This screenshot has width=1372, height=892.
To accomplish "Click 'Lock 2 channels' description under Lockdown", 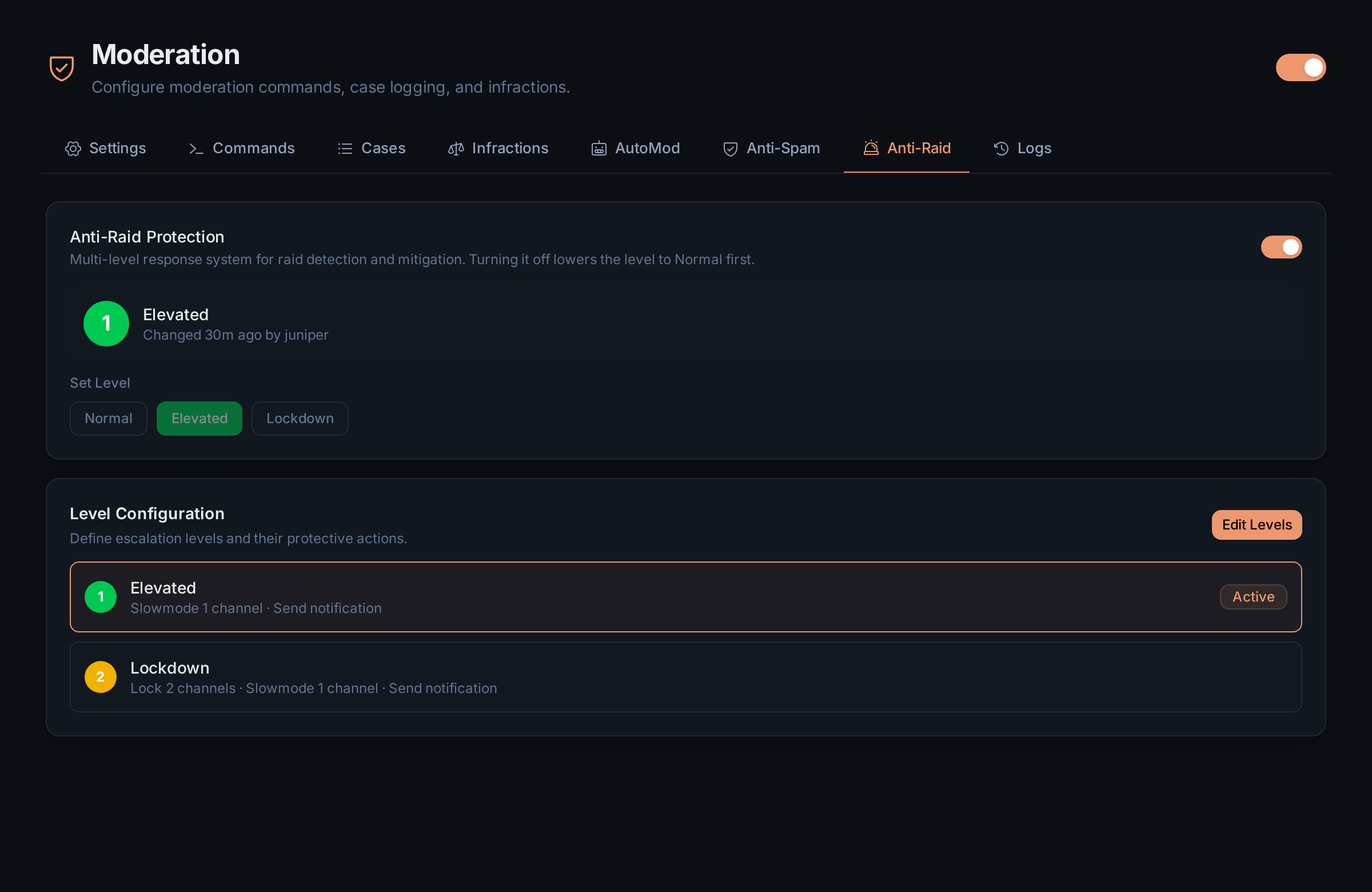I will point(183,688).
